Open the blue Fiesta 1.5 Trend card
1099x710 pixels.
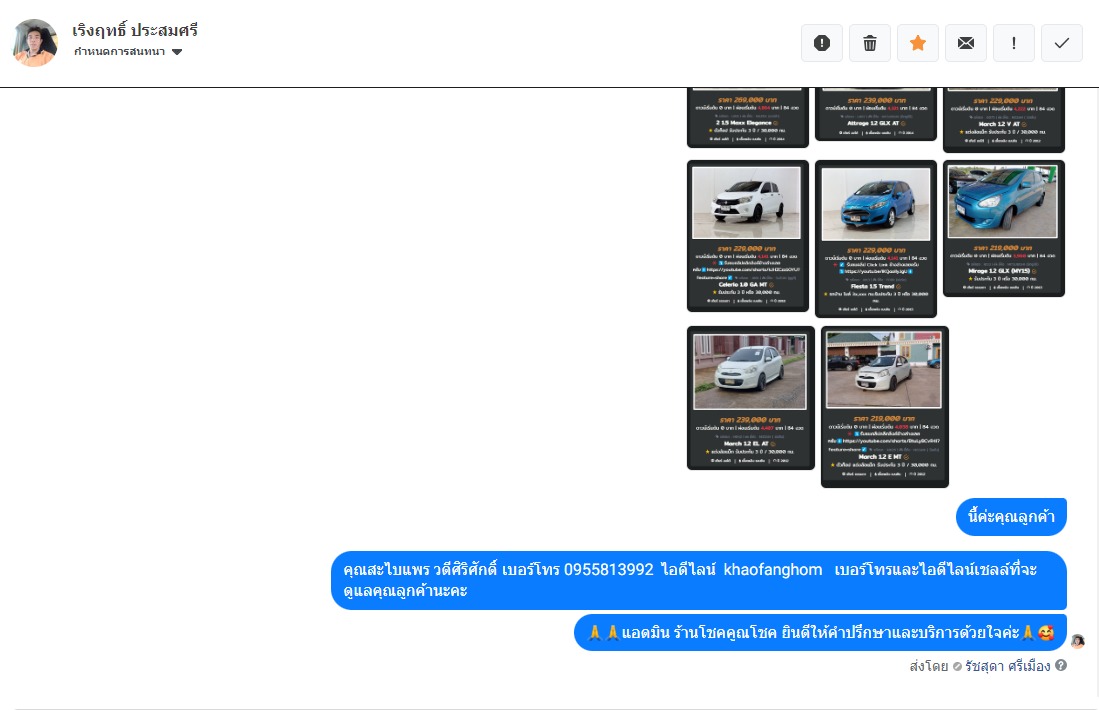point(876,239)
